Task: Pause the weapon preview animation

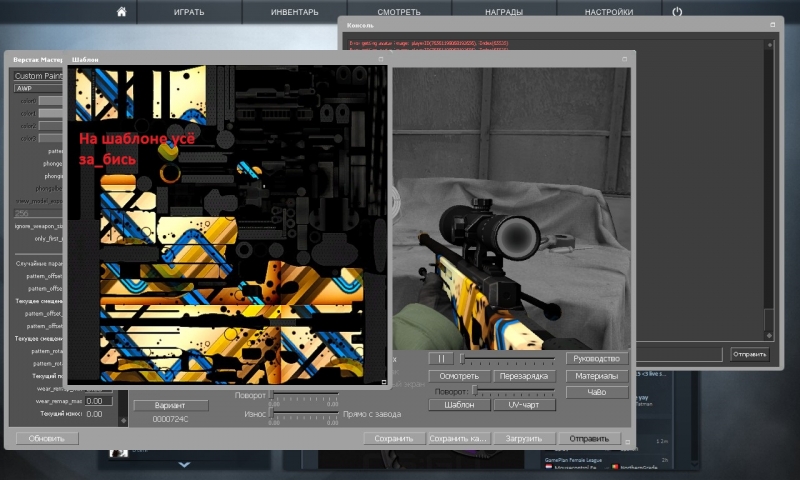Action: (x=441, y=359)
